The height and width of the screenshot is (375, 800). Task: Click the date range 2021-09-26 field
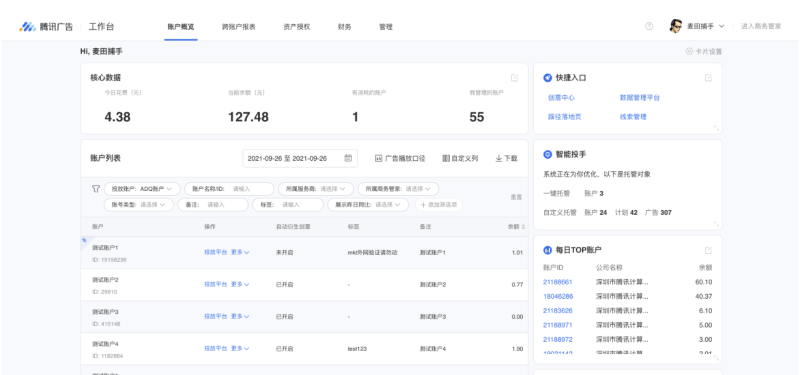(x=300, y=158)
